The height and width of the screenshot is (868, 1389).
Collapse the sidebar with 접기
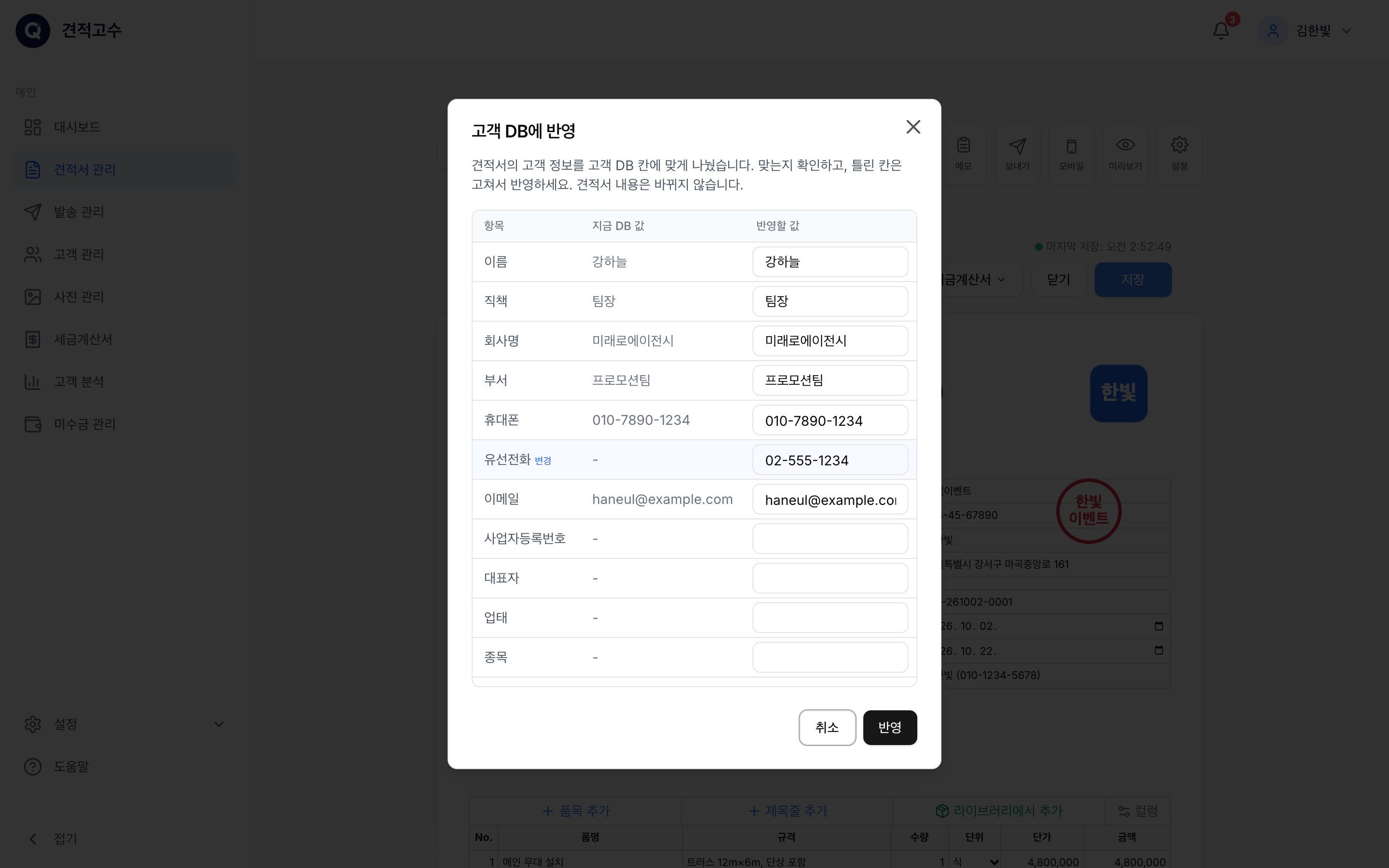tap(124, 839)
